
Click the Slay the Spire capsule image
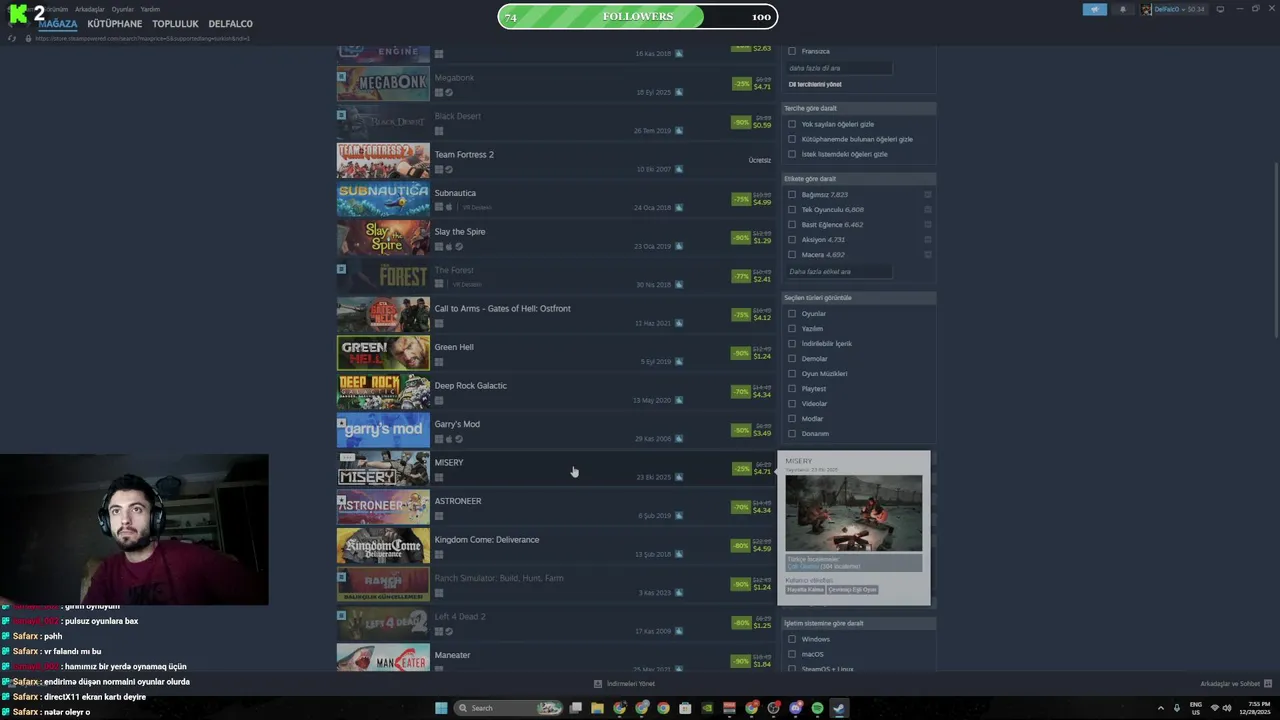(383, 237)
